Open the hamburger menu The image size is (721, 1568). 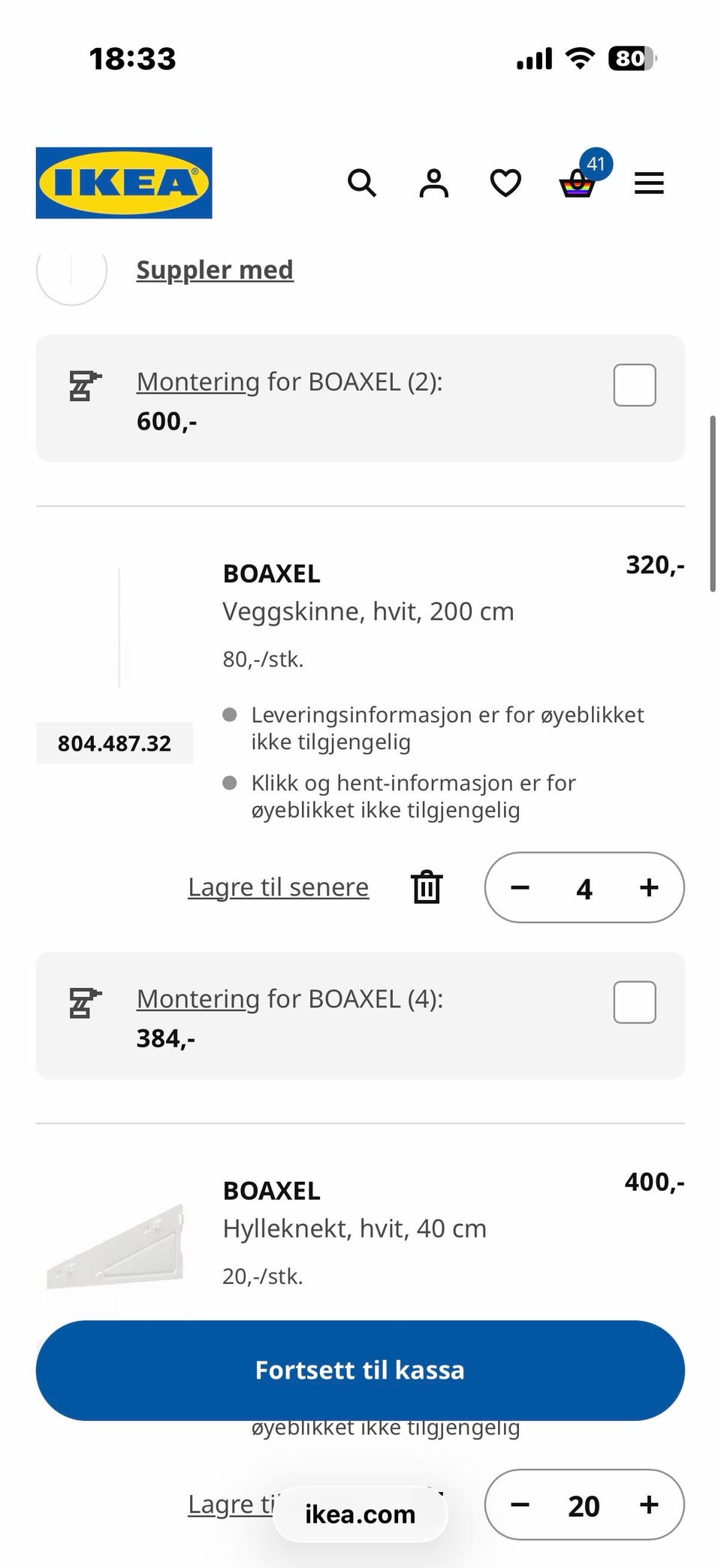coord(649,183)
